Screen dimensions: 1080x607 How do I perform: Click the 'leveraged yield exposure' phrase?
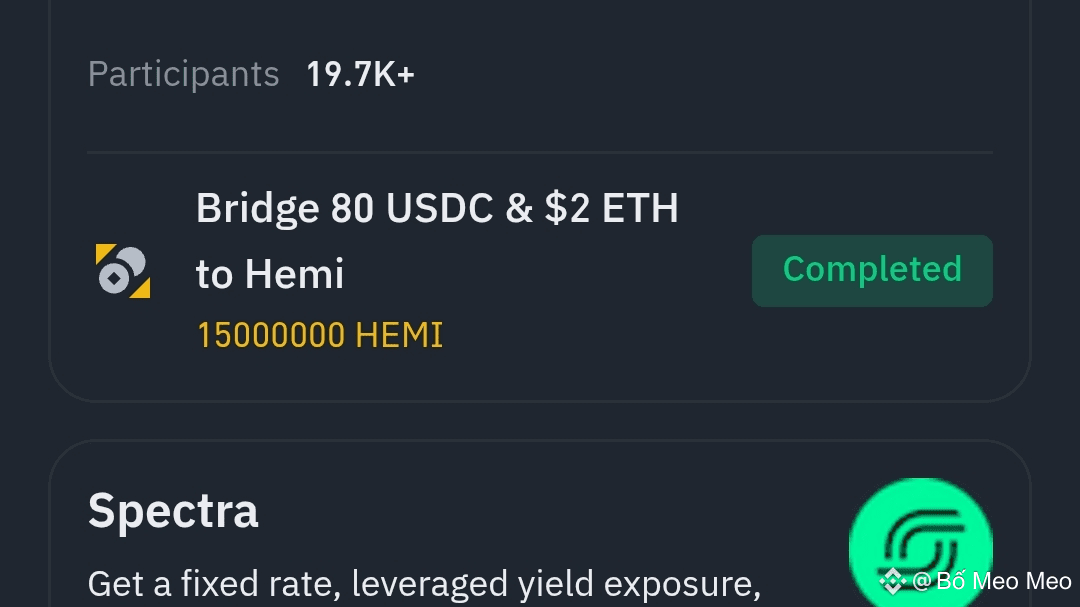point(556,584)
